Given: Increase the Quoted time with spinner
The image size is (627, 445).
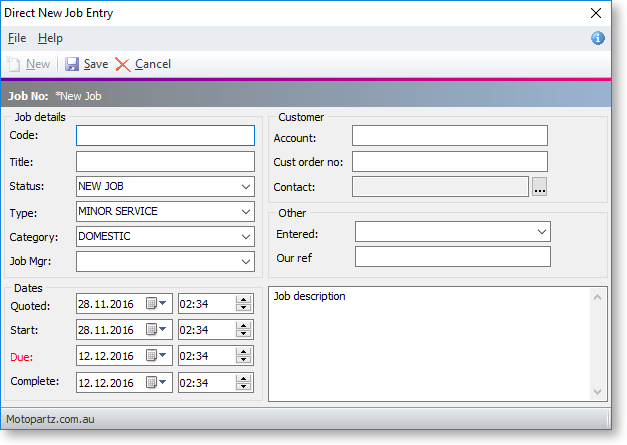Looking at the screenshot, I should (243, 299).
